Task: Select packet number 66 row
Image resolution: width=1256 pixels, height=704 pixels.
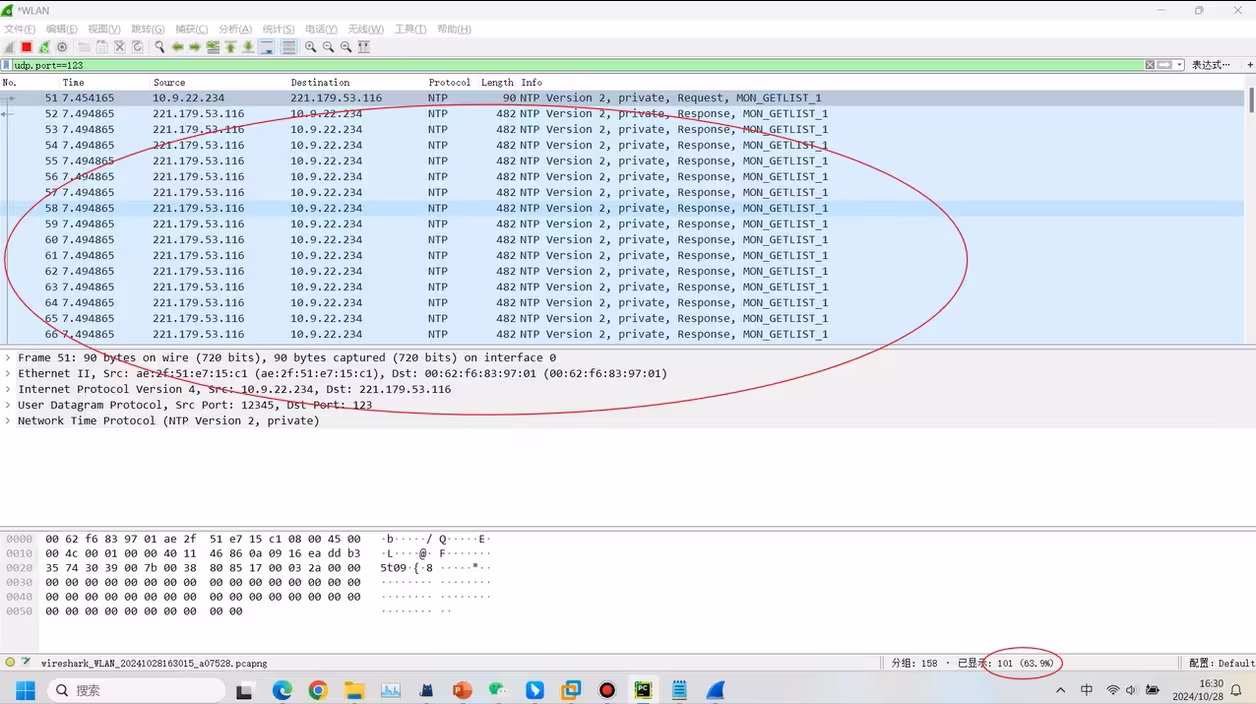Action: [624, 334]
